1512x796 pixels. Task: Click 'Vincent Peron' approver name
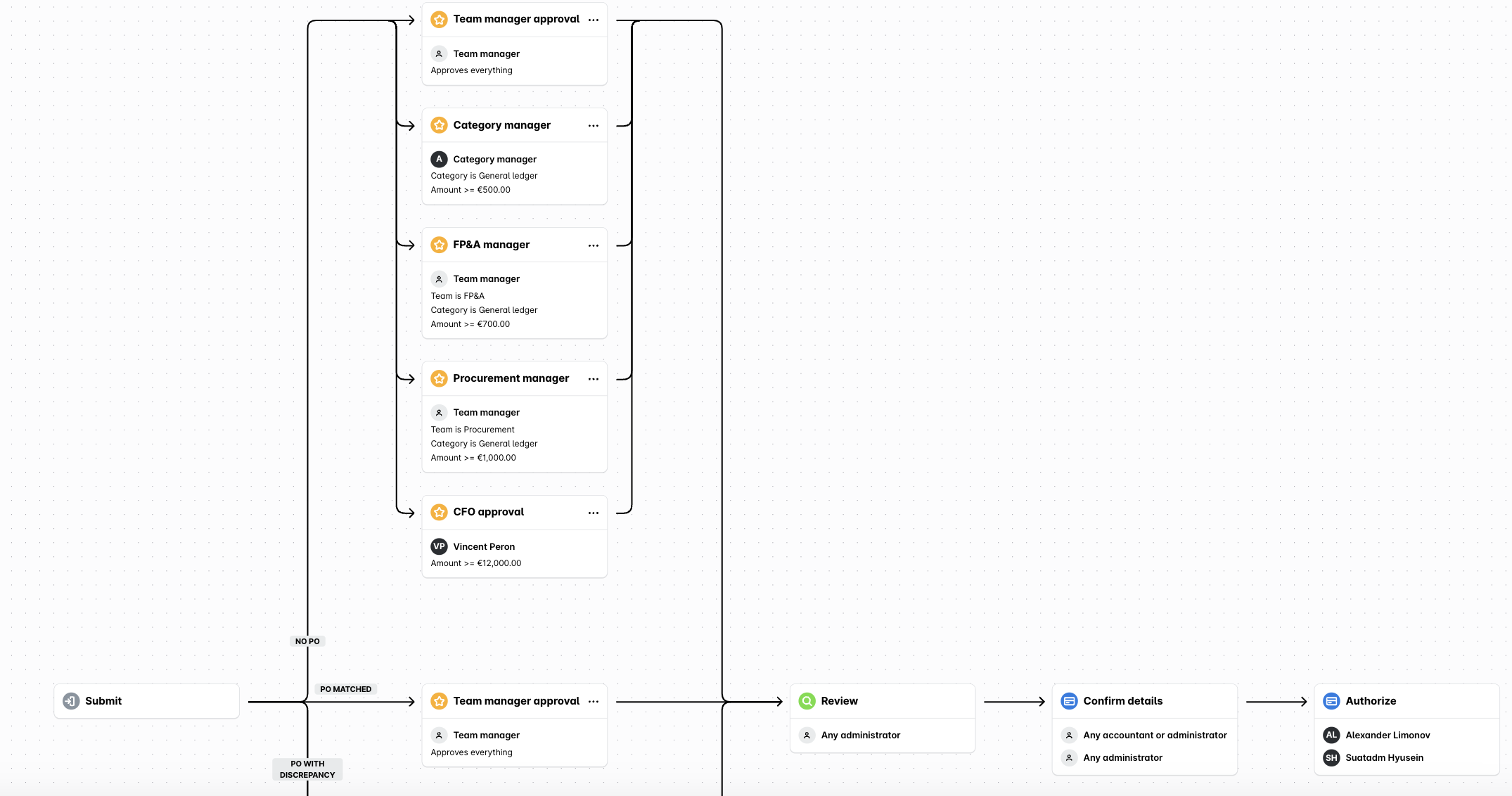click(x=484, y=546)
